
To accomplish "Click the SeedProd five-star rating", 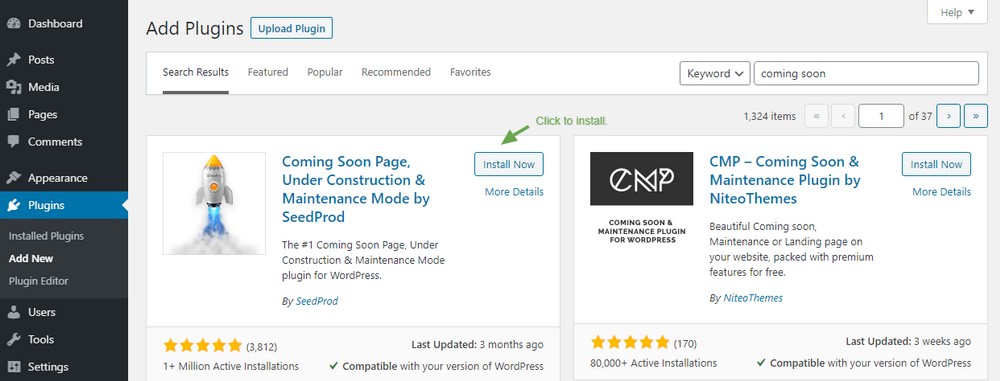I will click(x=203, y=346).
